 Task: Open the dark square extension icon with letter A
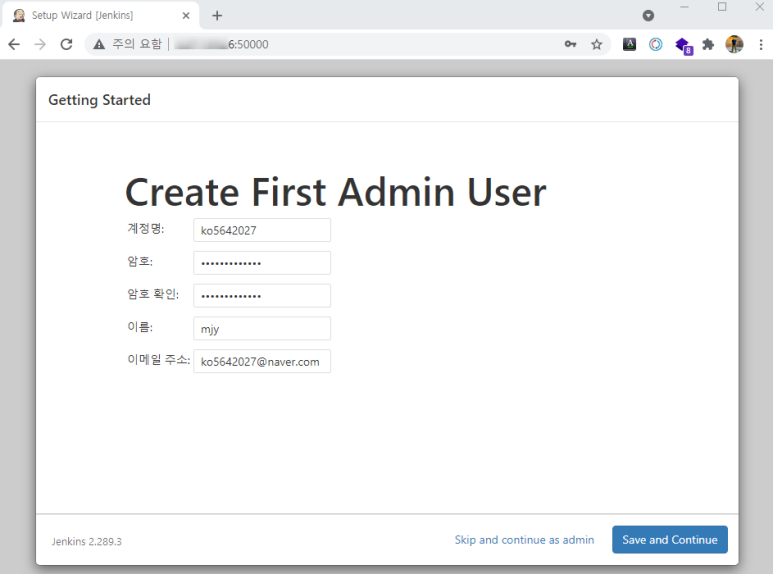click(x=629, y=44)
